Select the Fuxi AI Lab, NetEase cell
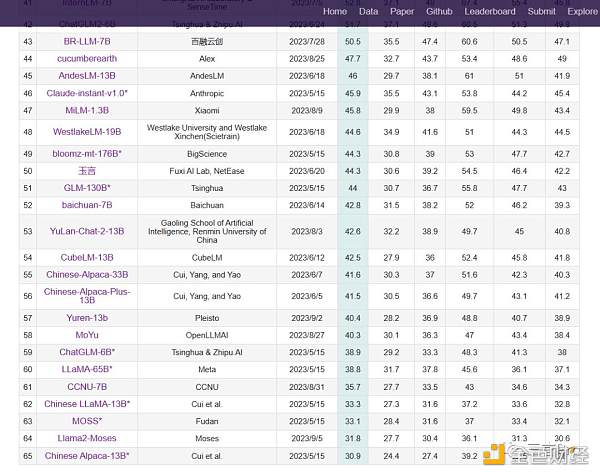 click(207, 171)
